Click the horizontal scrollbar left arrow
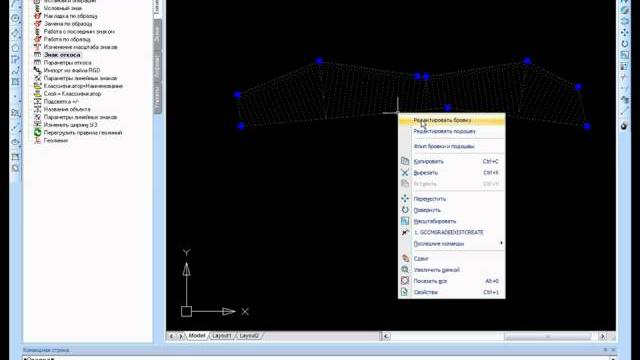 click(386, 336)
